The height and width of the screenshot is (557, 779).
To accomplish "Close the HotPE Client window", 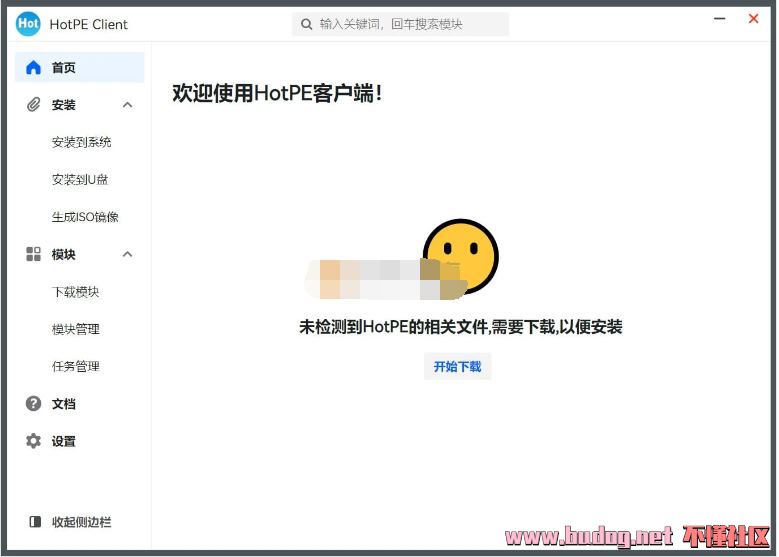I will coord(753,19).
